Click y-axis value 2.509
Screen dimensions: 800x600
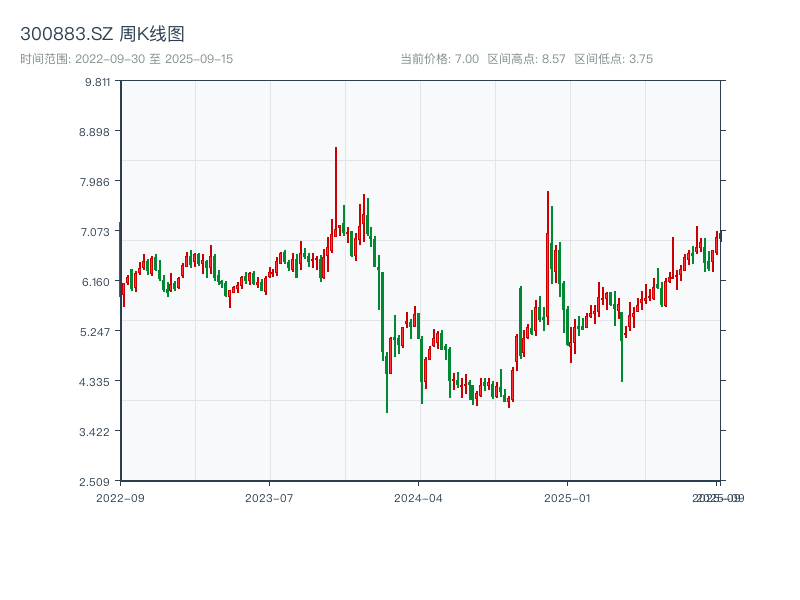94,482
